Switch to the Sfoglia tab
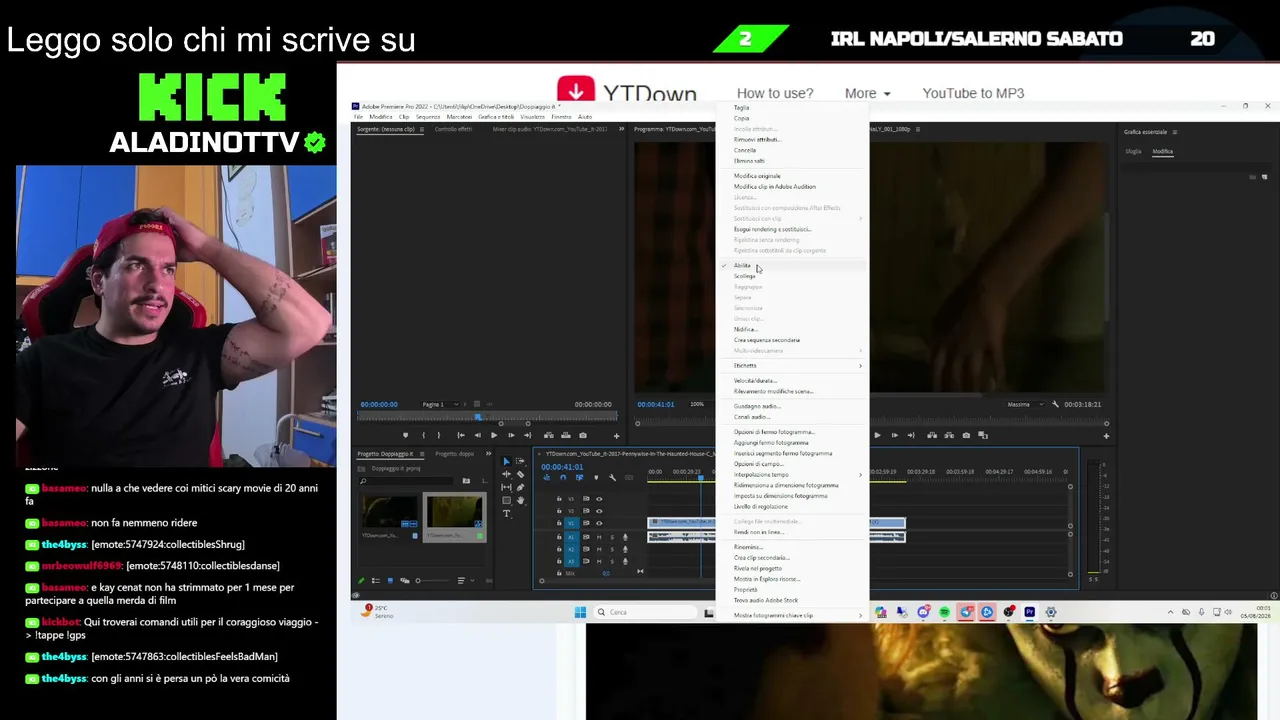1280x720 pixels. click(1133, 152)
